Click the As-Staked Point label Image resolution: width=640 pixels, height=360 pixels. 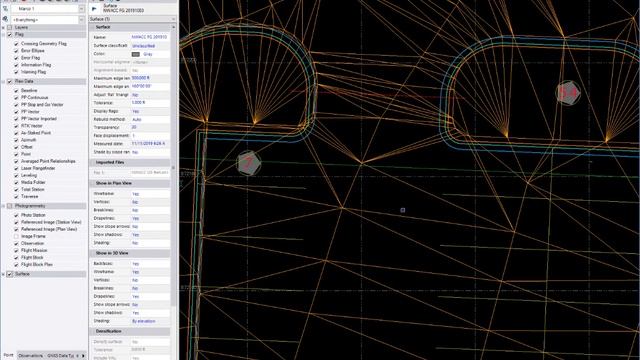[x=36, y=133]
